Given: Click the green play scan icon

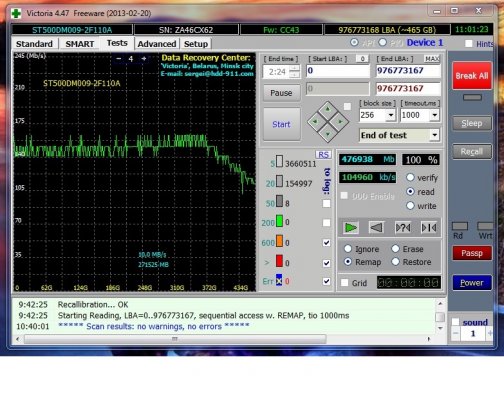Looking at the screenshot, I should coord(350,228).
